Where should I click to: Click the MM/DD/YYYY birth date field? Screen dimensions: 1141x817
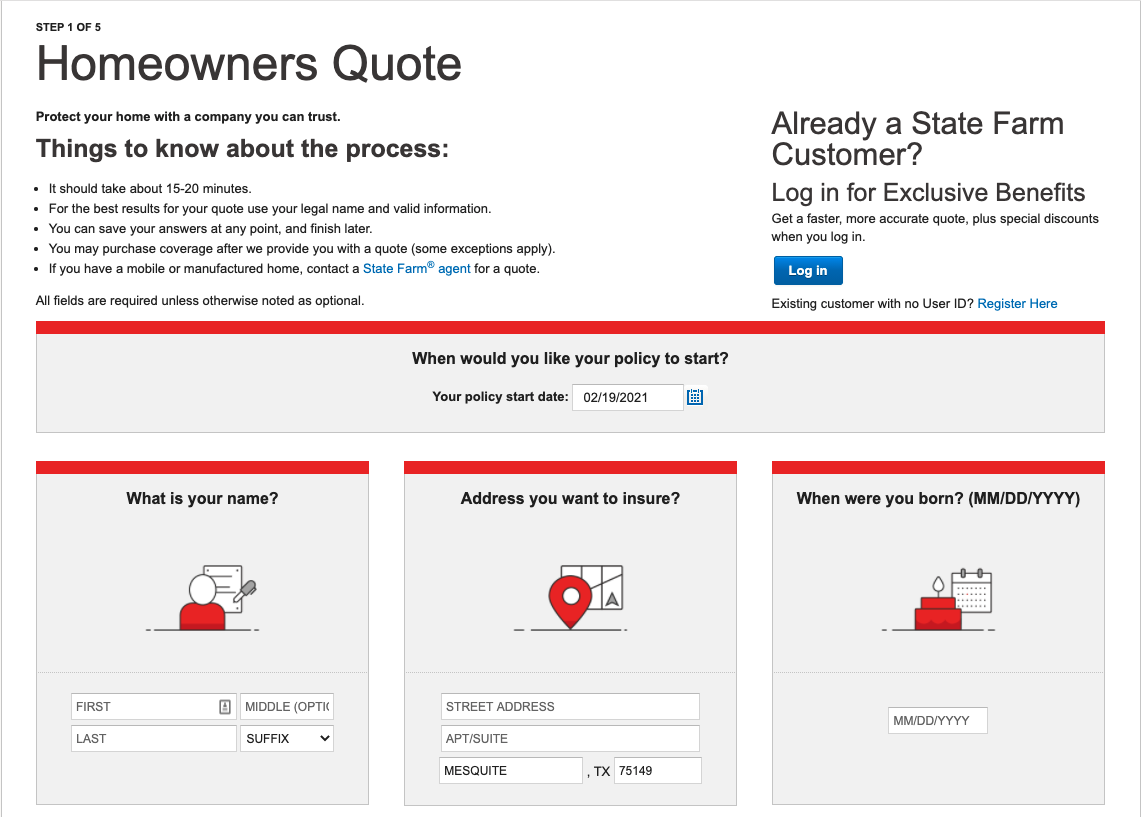click(x=937, y=720)
